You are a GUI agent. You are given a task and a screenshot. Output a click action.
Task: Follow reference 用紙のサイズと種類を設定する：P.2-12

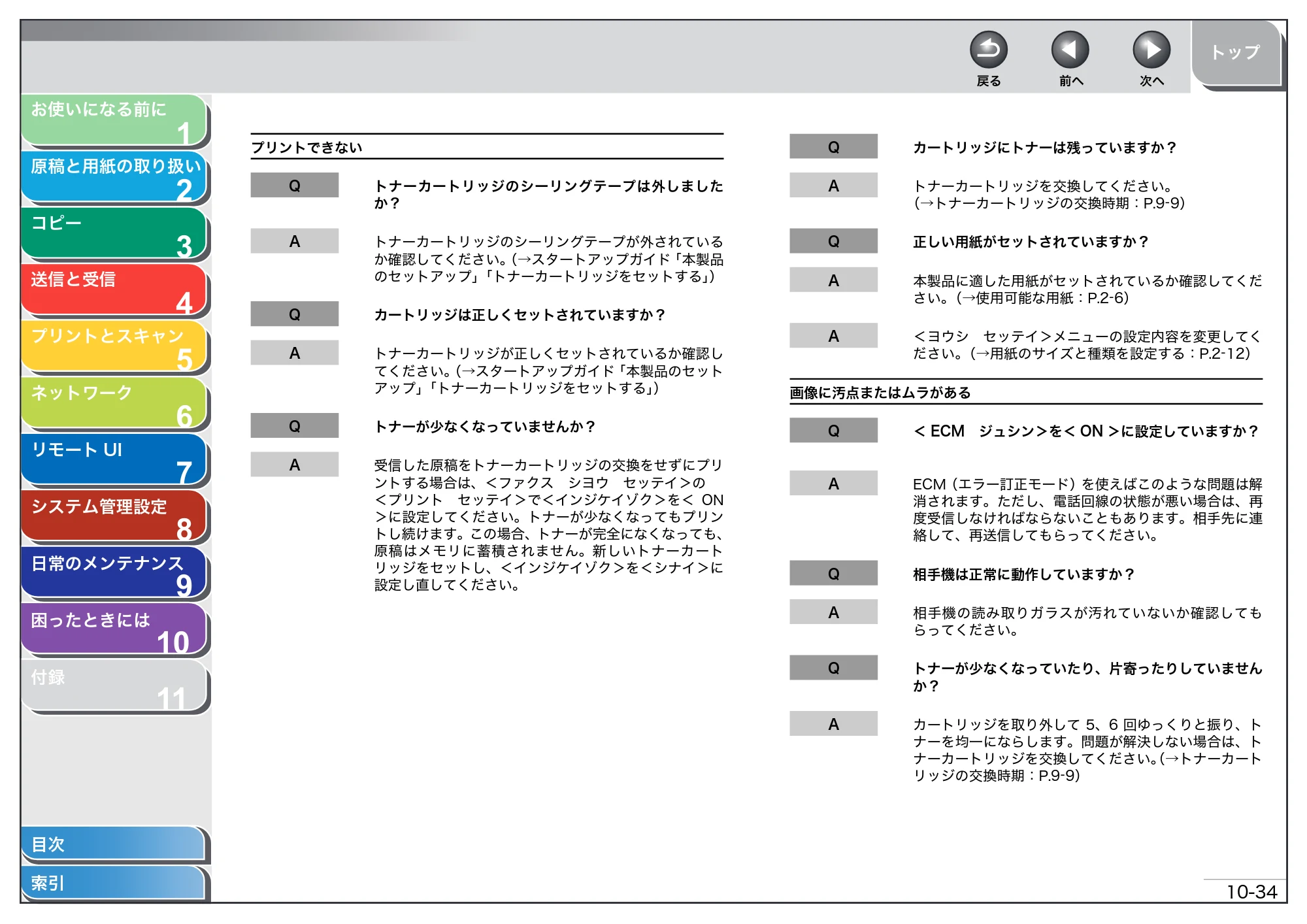(x=1116, y=354)
